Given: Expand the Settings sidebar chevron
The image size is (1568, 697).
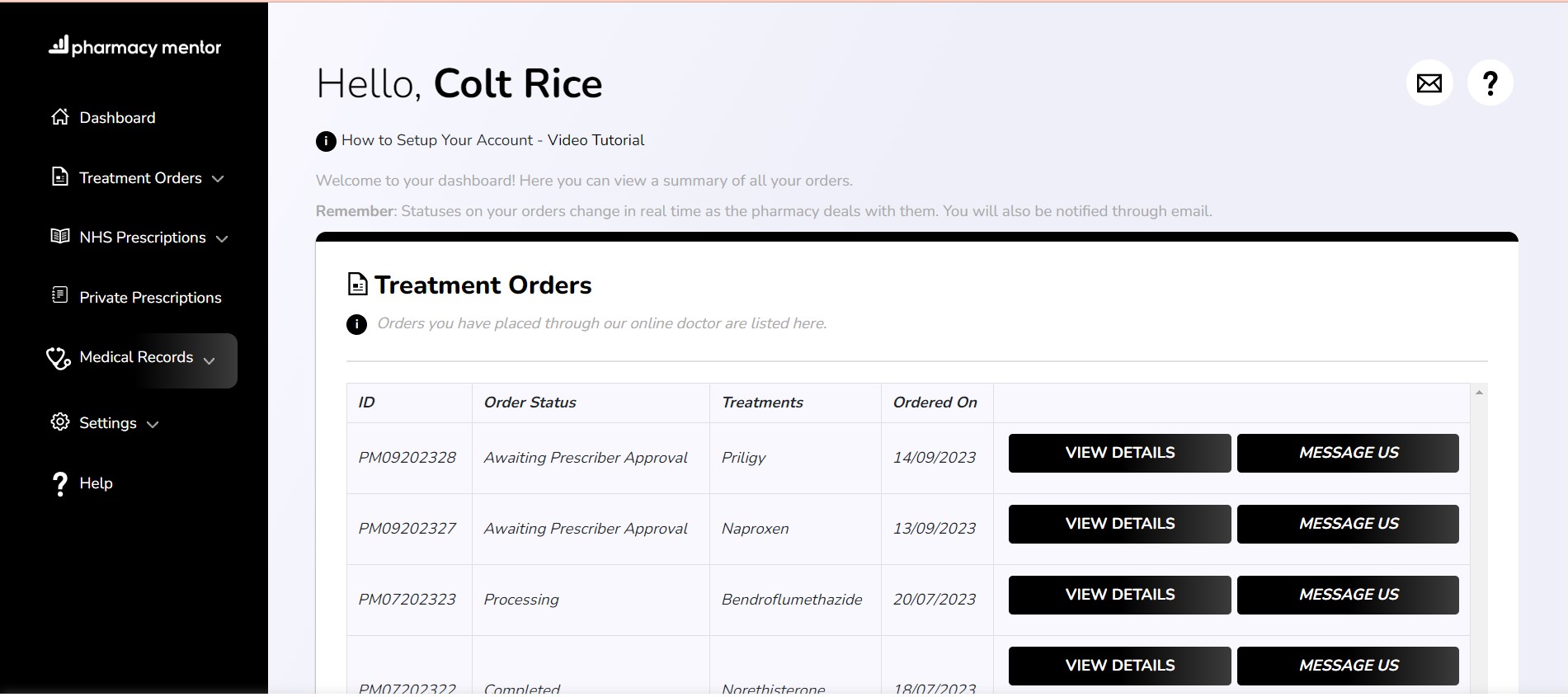Looking at the screenshot, I should point(153,425).
